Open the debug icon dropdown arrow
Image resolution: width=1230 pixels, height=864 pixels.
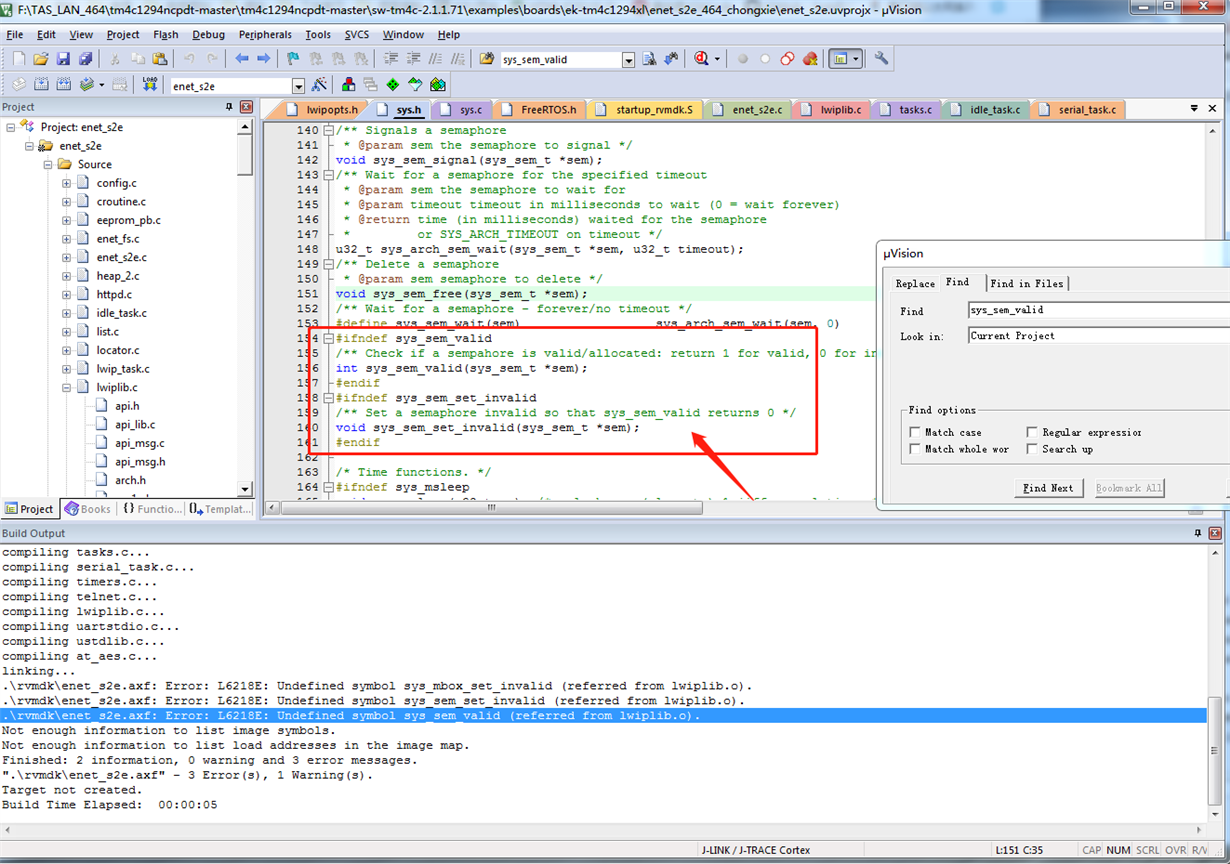[x=717, y=59]
